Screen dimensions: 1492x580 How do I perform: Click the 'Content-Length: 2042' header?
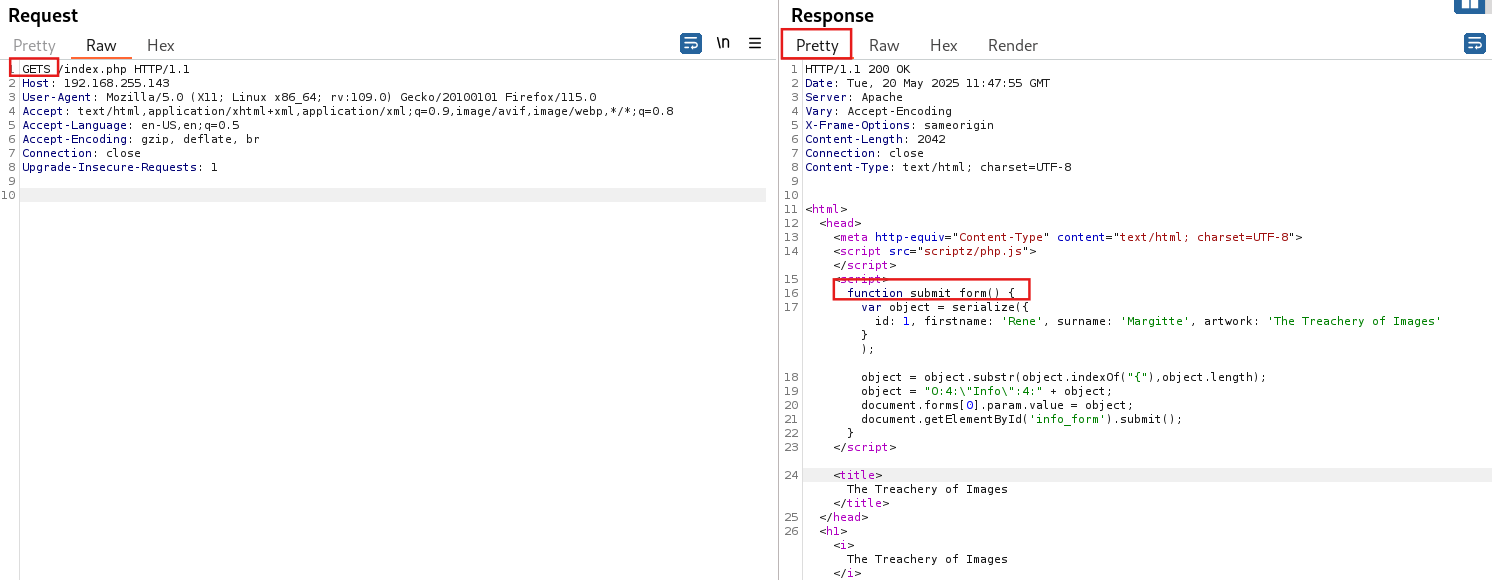coord(875,139)
